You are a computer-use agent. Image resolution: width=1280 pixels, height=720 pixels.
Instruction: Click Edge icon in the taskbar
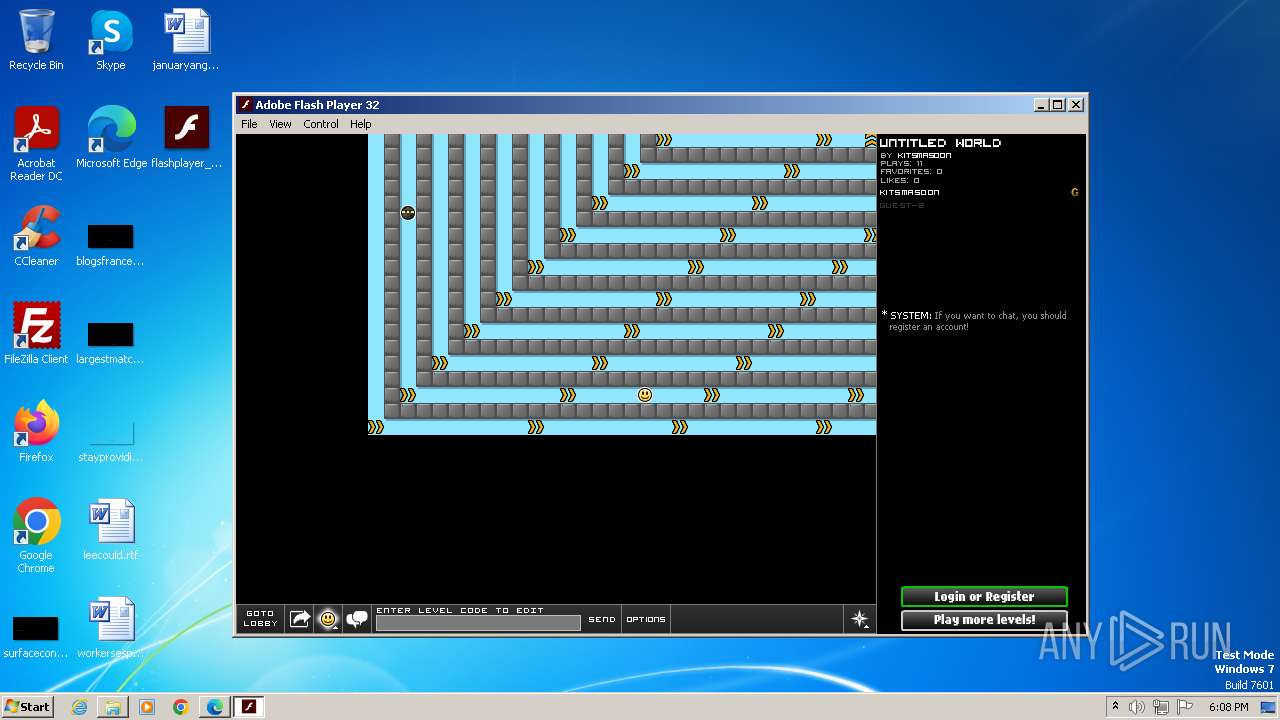tap(215, 707)
